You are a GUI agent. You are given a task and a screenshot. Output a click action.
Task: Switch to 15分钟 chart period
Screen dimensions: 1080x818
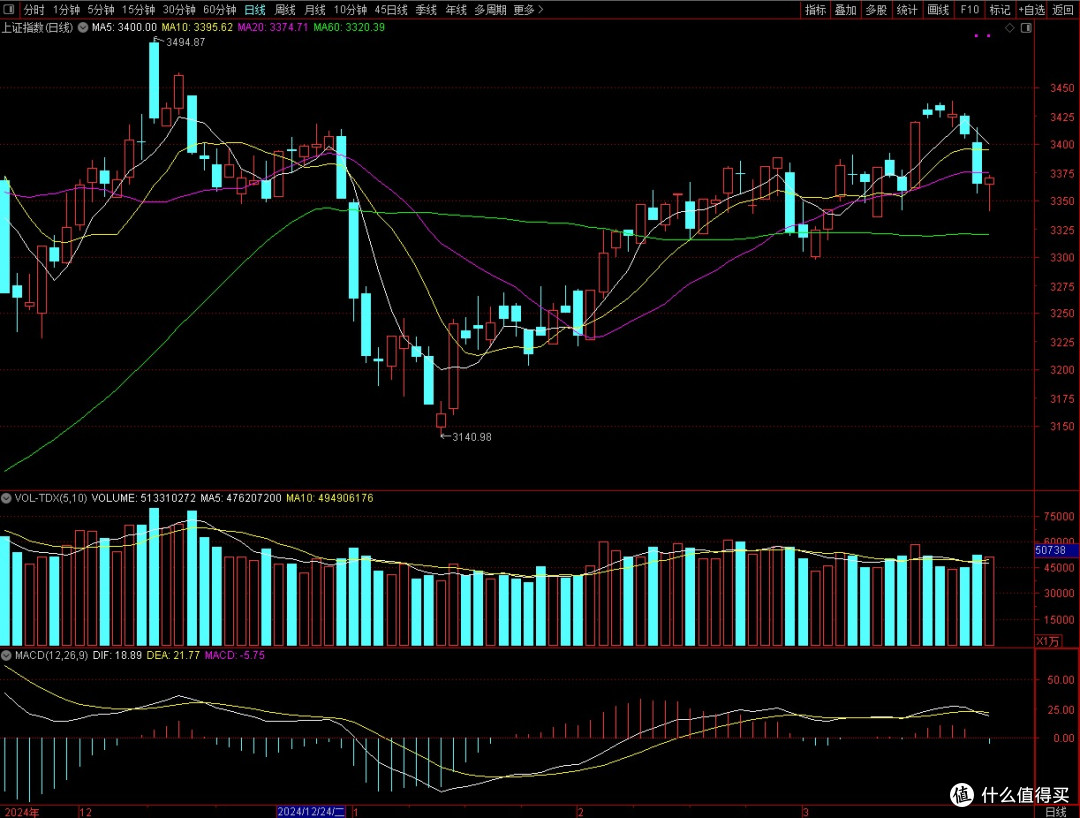click(138, 10)
